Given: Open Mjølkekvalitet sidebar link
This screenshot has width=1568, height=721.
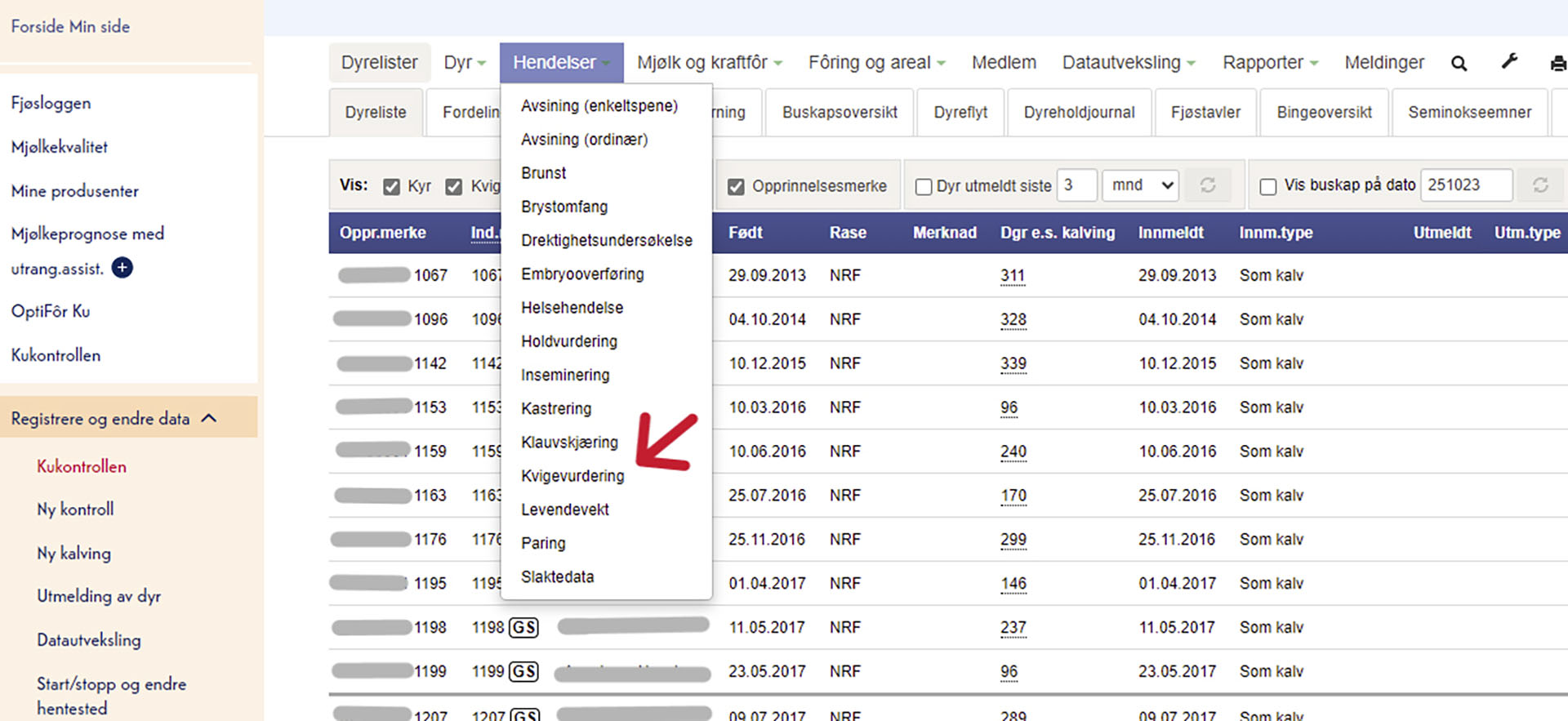Looking at the screenshot, I should coord(60,147).
